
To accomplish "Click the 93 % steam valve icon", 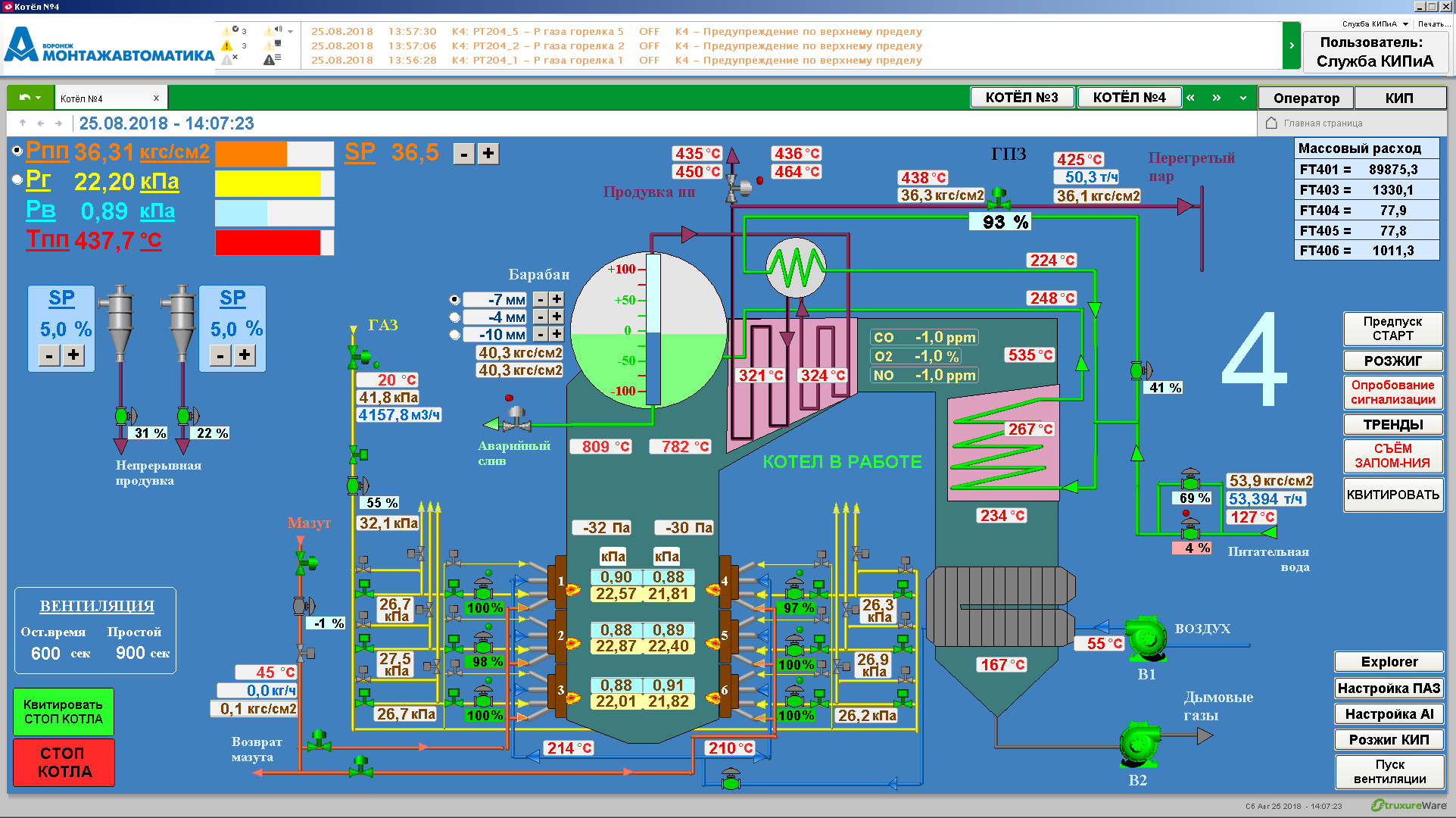I will [999, 198].
